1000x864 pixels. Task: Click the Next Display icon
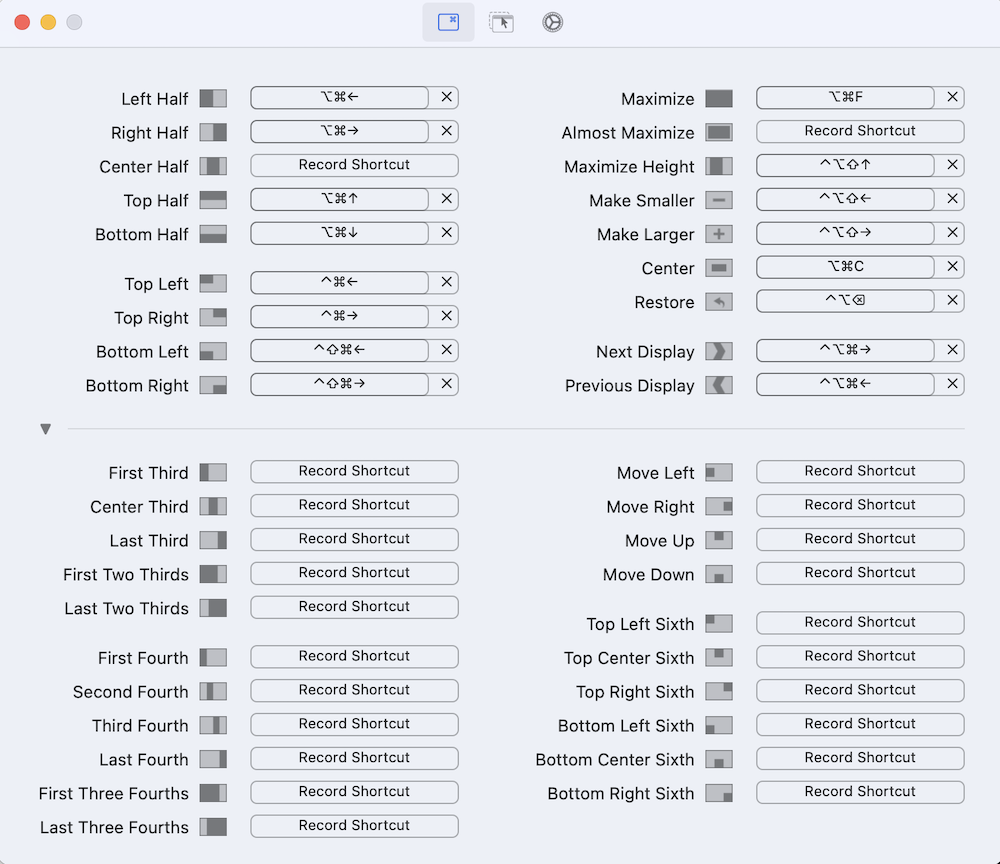coord(719,351)
